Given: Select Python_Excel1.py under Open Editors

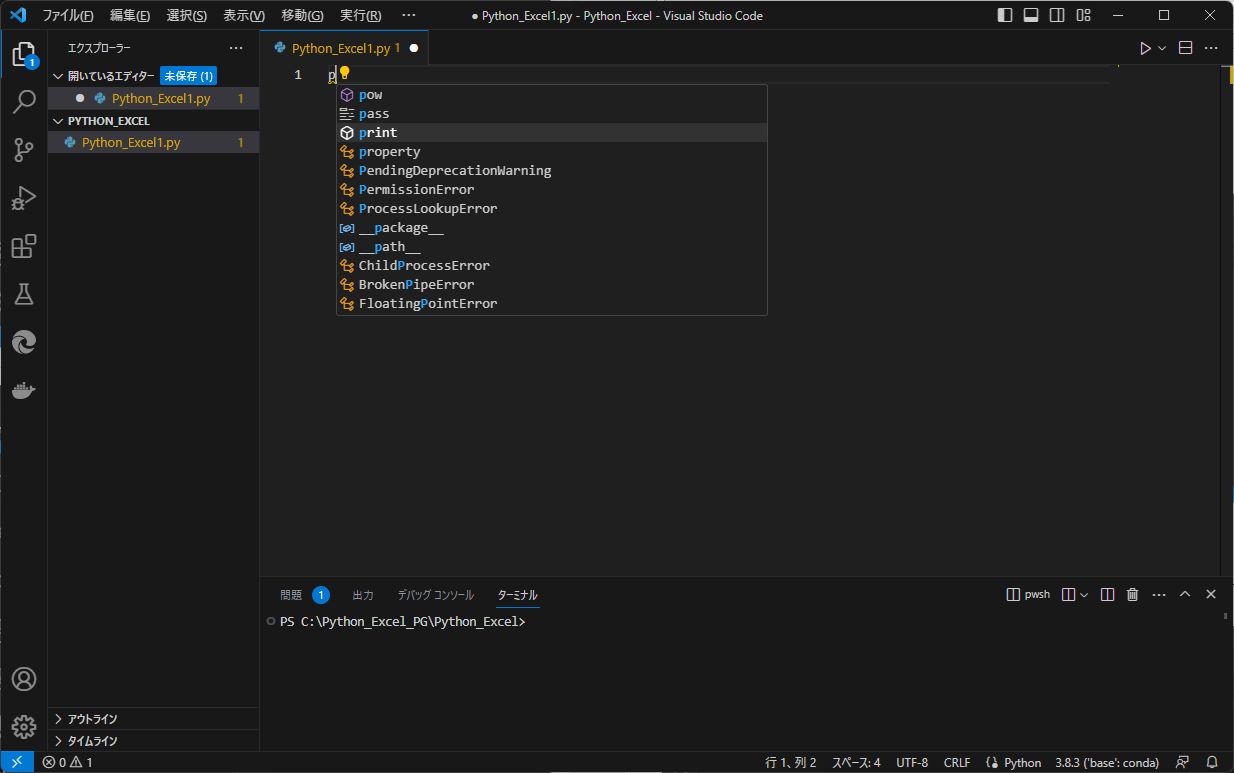Looking at the screenshot, I should (x=153, y=98).
